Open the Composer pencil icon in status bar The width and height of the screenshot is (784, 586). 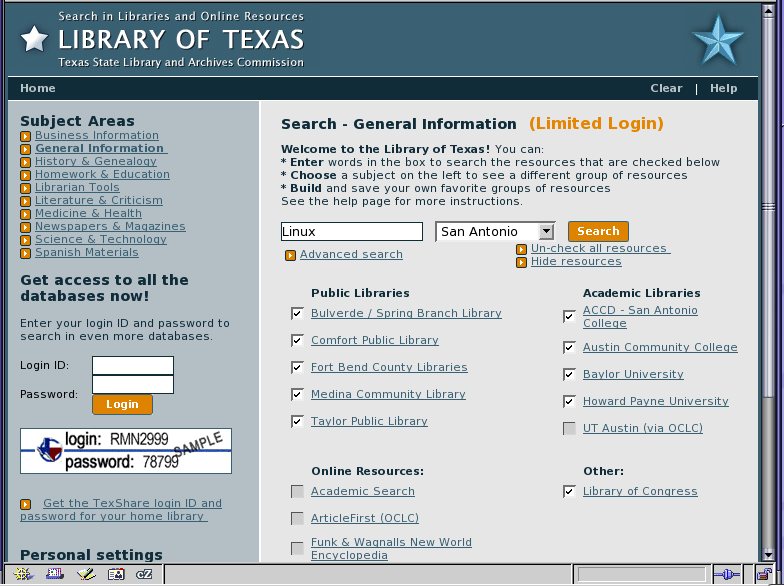(x=85, y=575)
